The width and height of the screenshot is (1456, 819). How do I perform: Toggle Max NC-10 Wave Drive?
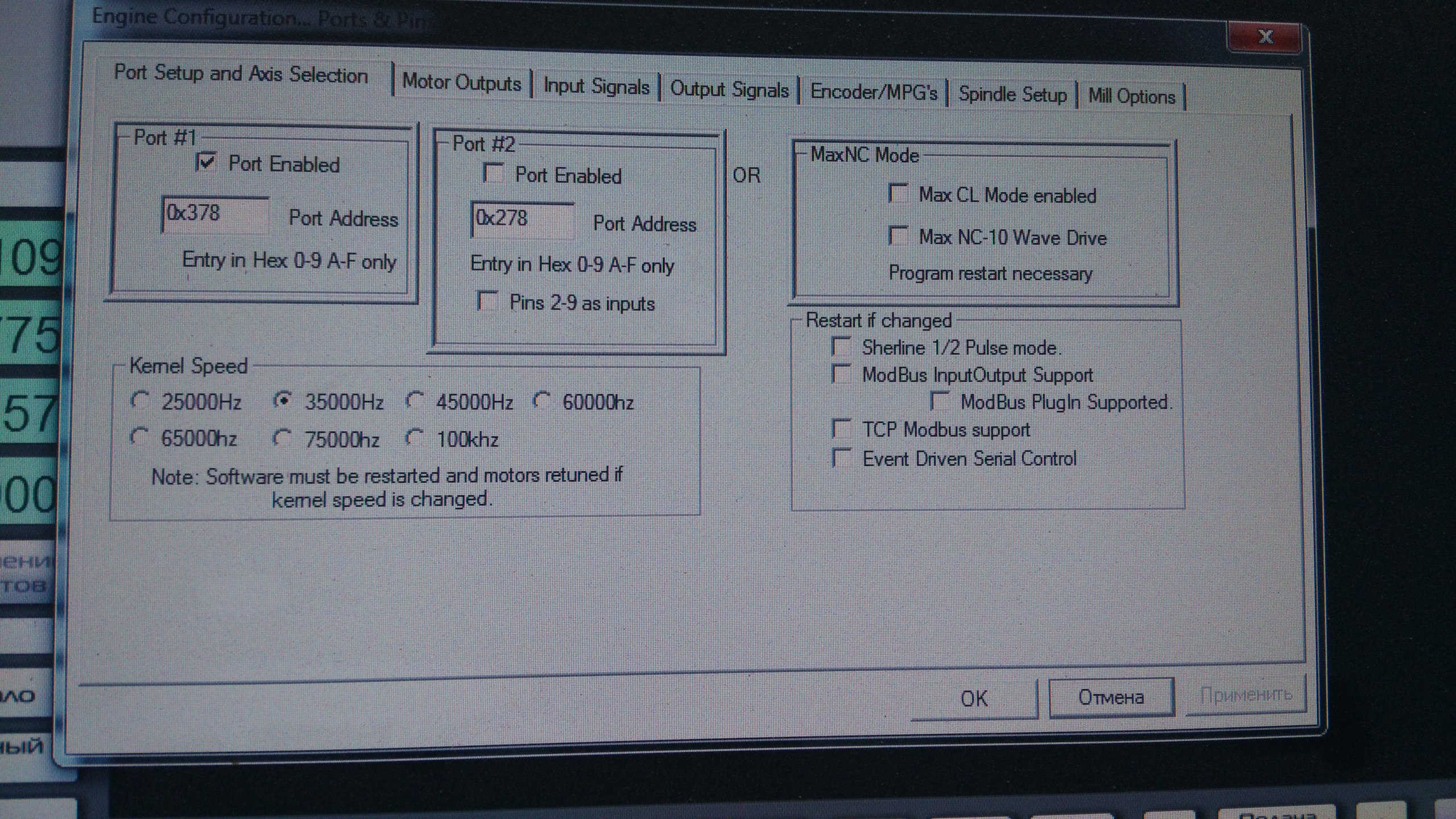click(898, 235)
